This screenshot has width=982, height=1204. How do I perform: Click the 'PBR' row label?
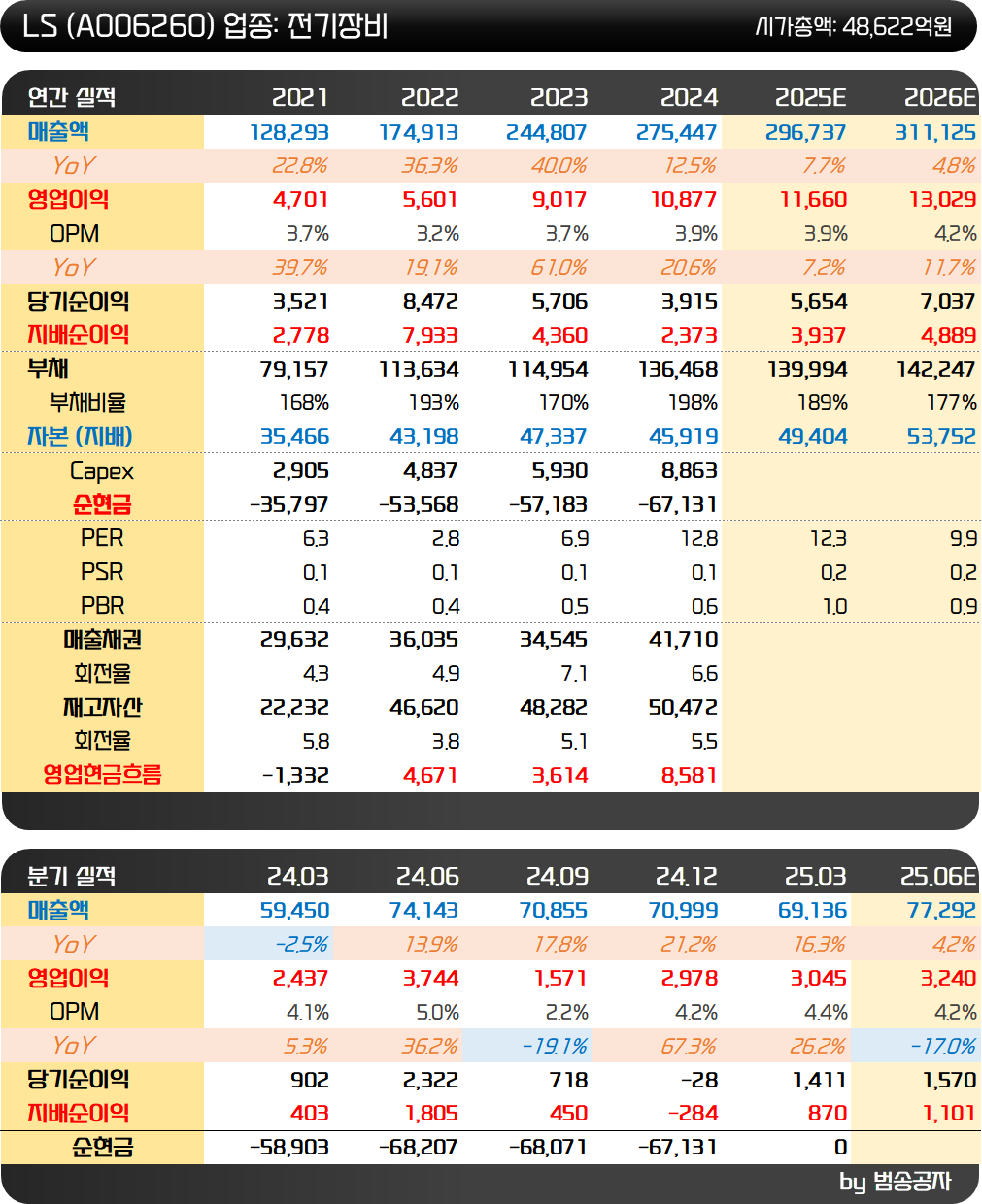102,606
